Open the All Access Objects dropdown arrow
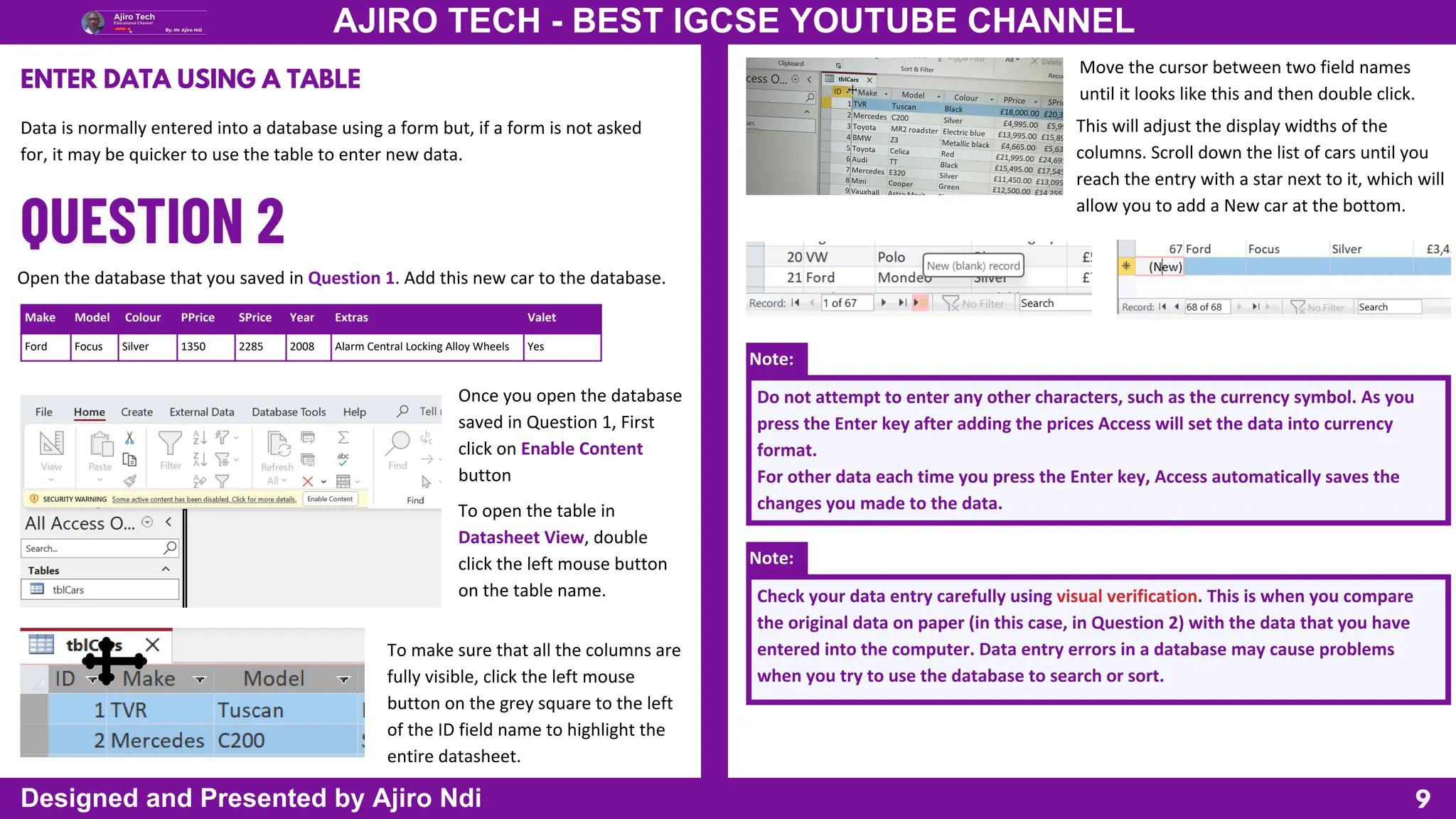Viewport: 1456px width, 819px height. point(147,522)
